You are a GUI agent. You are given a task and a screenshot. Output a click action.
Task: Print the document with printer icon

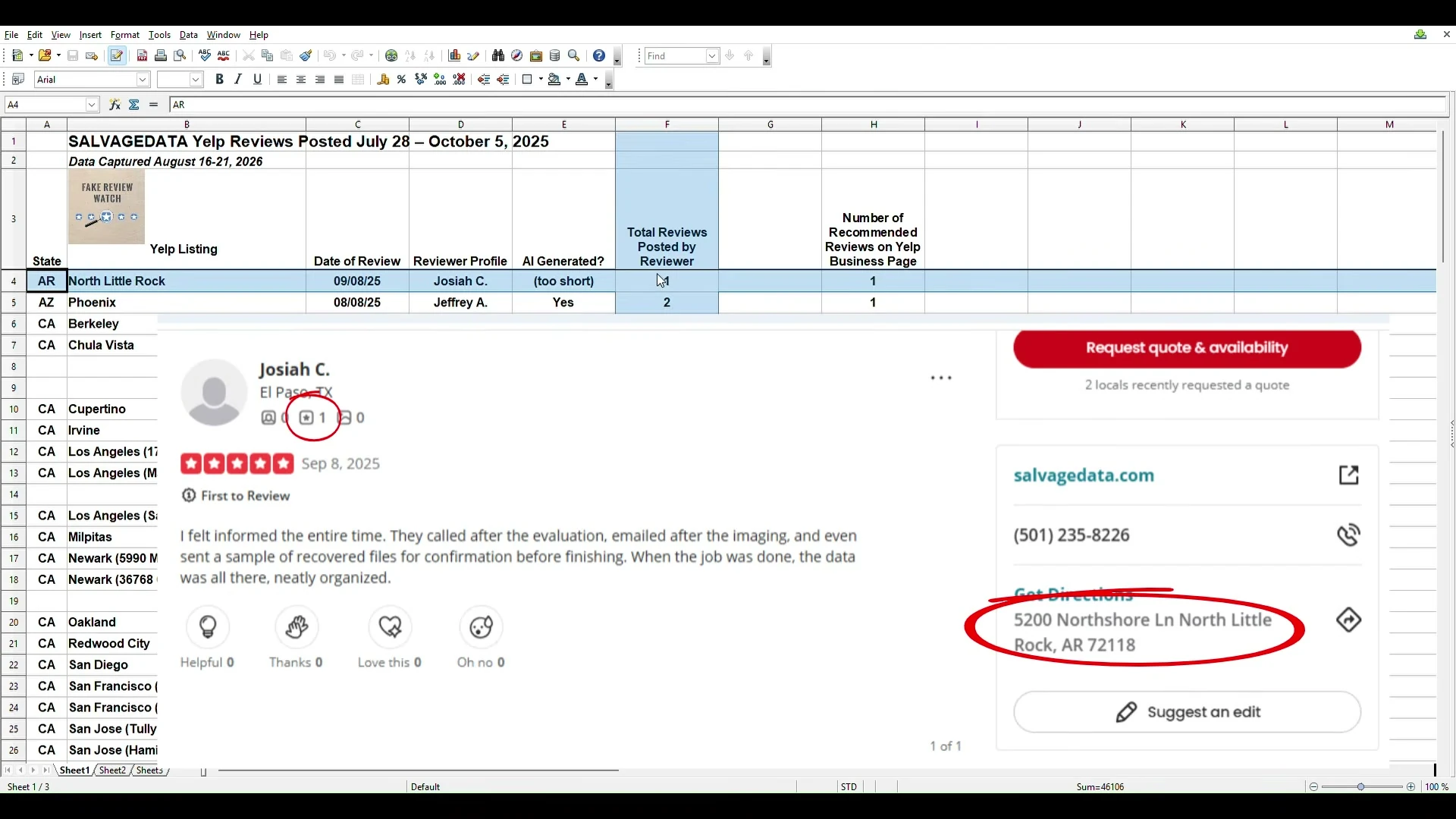coord(161,55)
